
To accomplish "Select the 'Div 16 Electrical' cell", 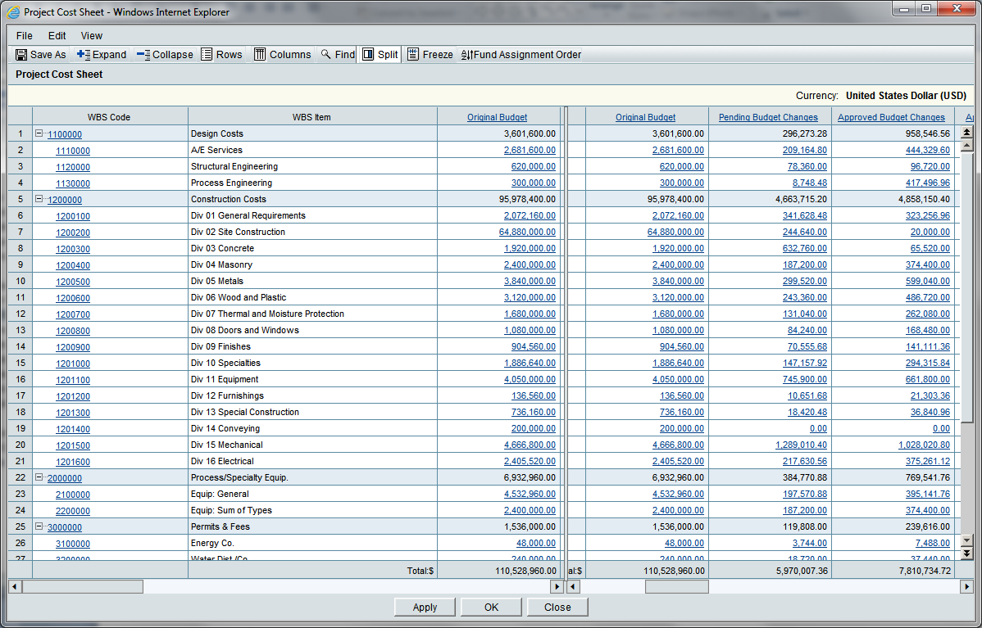I will click(x=313, y=461).
